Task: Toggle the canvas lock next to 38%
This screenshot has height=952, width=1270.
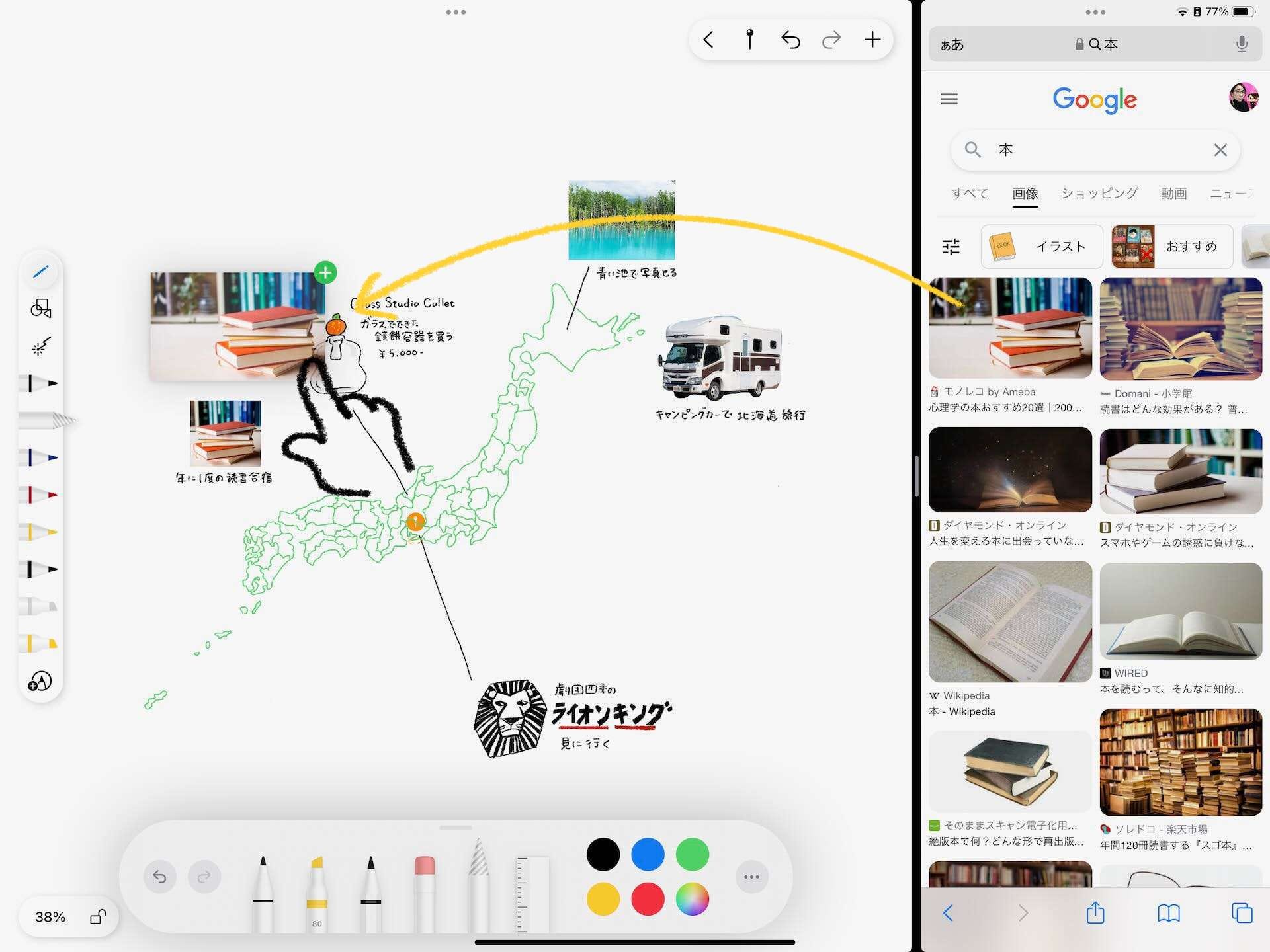Action: [98, 917]
